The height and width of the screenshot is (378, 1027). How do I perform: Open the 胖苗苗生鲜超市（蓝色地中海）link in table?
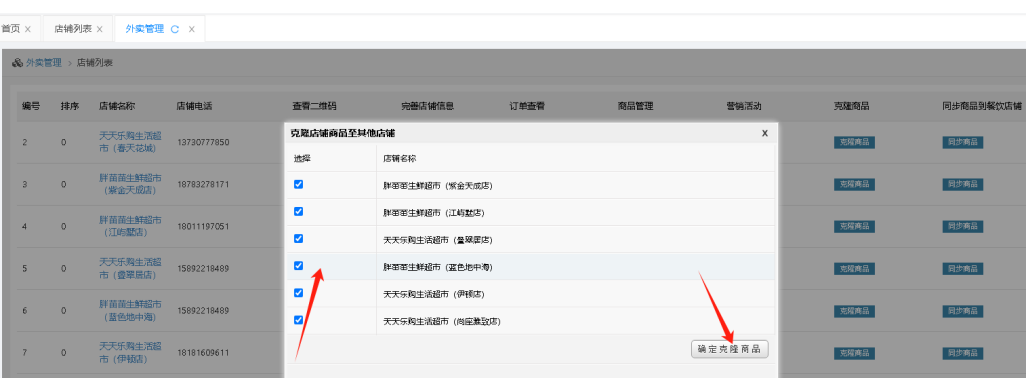click(x=130, y=311)
